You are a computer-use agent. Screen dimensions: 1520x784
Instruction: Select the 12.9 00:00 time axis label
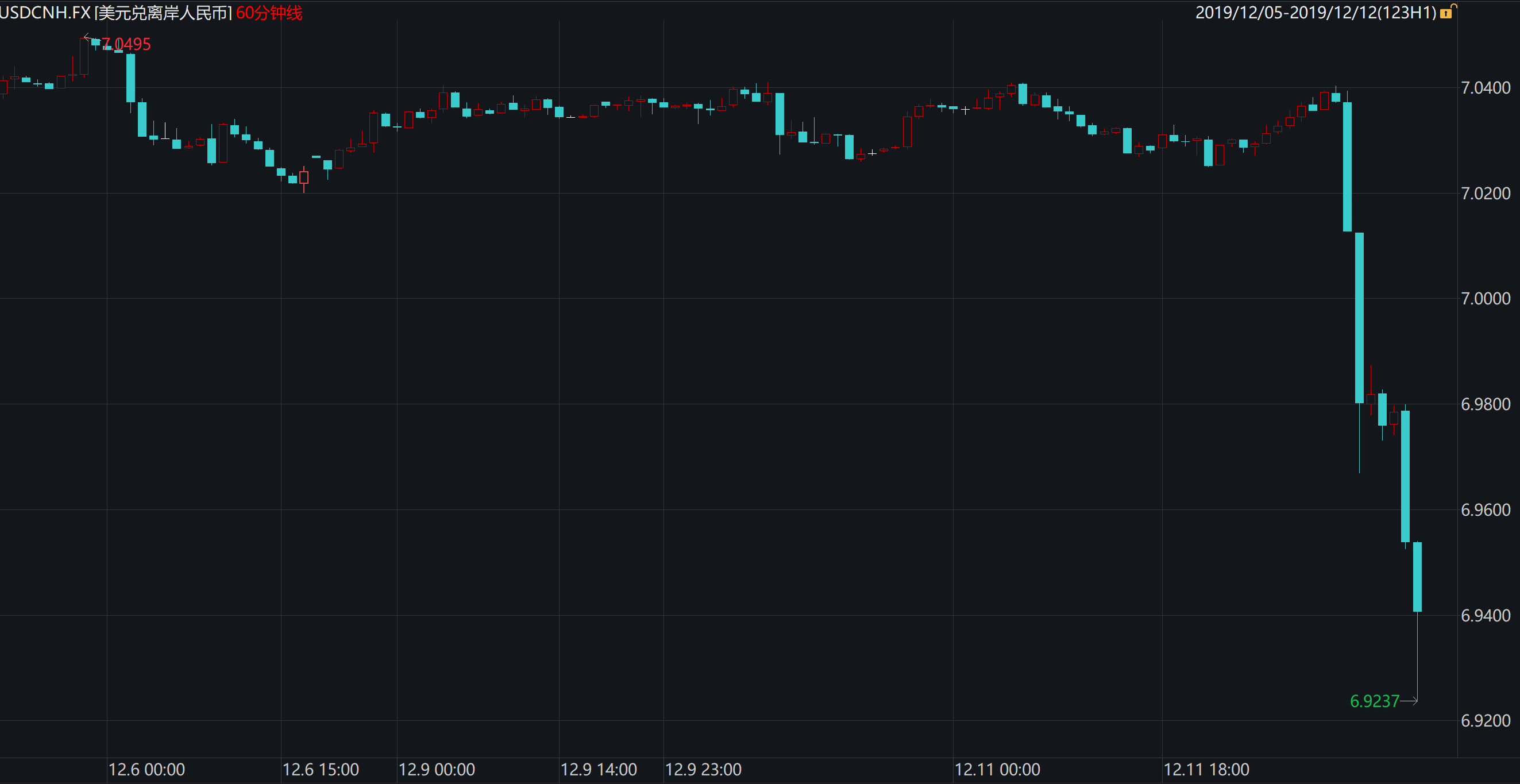point(437,769)
